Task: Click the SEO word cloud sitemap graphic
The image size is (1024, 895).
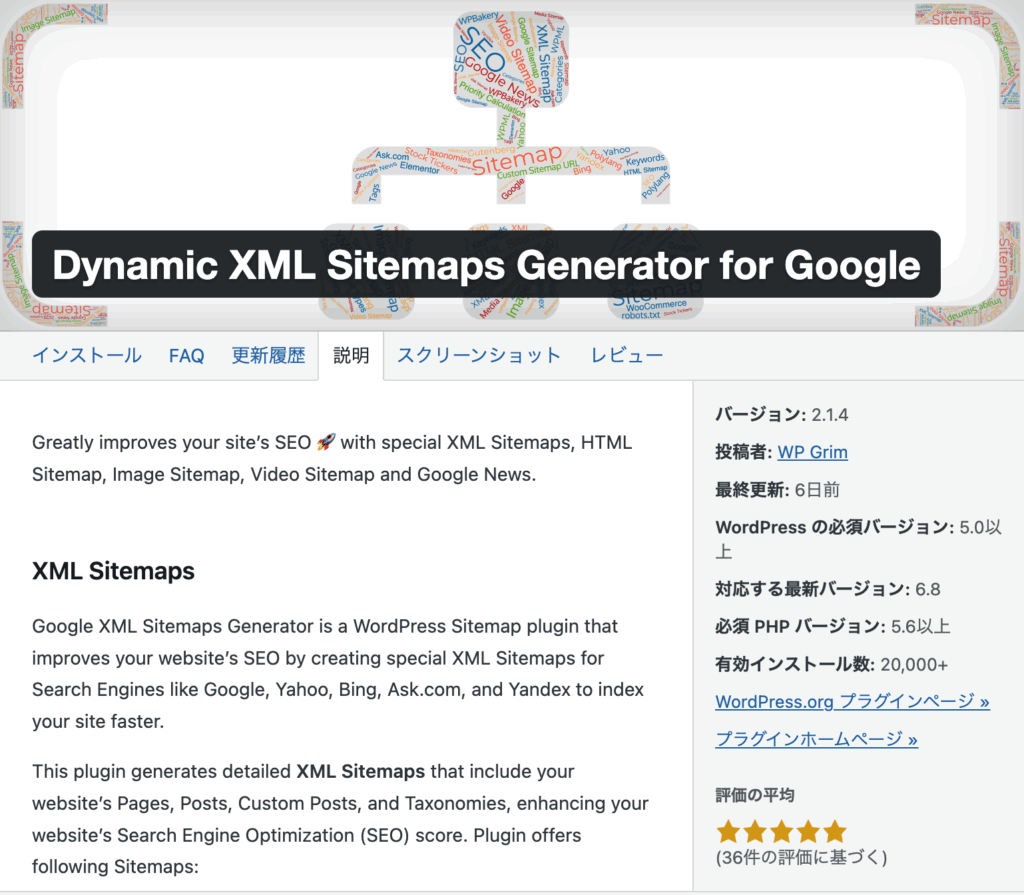Action: (x=511, y=163)
